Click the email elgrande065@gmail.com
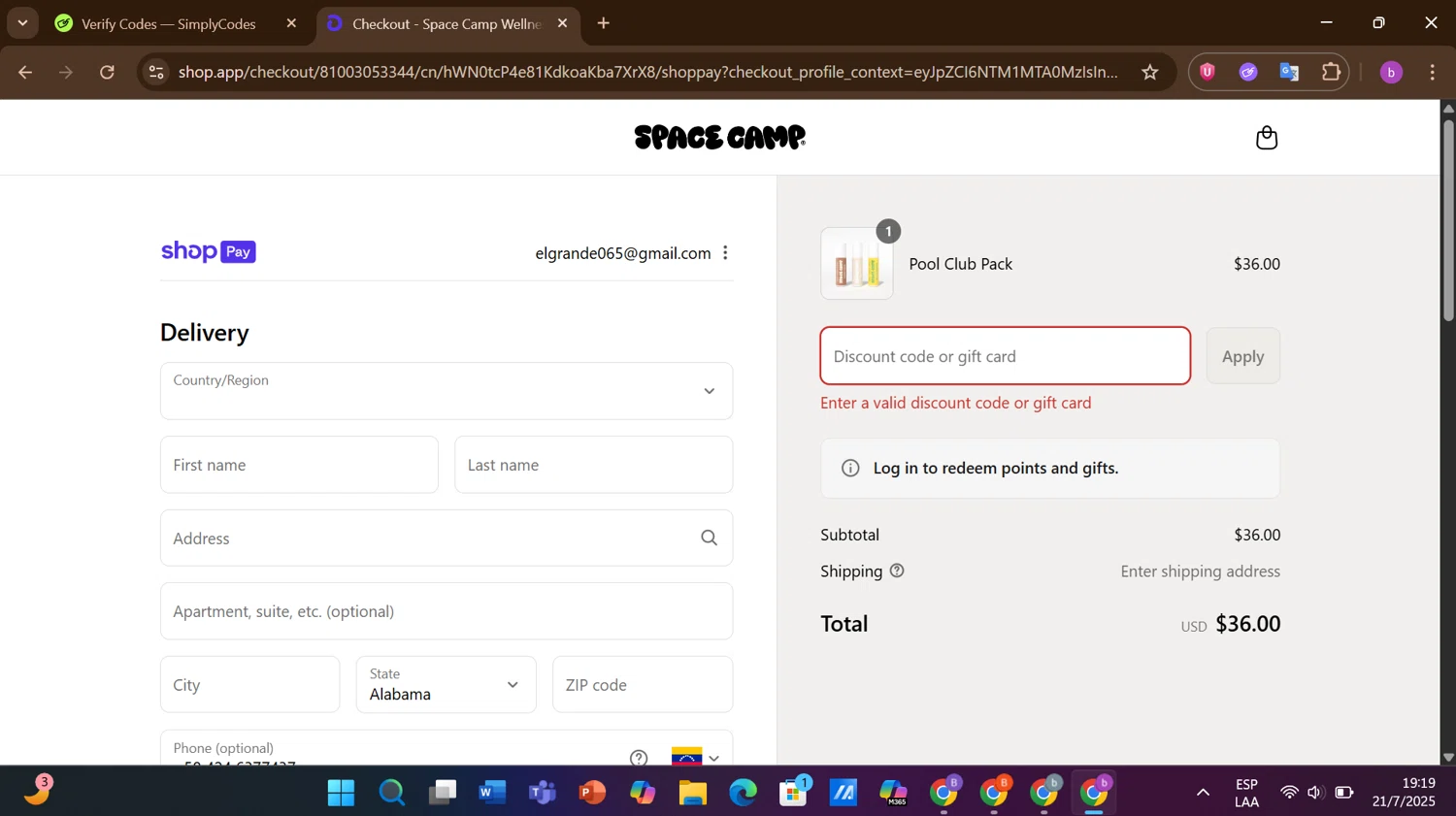The height and width of the screenshot is (816, 1456). click(x=622, y=253)
